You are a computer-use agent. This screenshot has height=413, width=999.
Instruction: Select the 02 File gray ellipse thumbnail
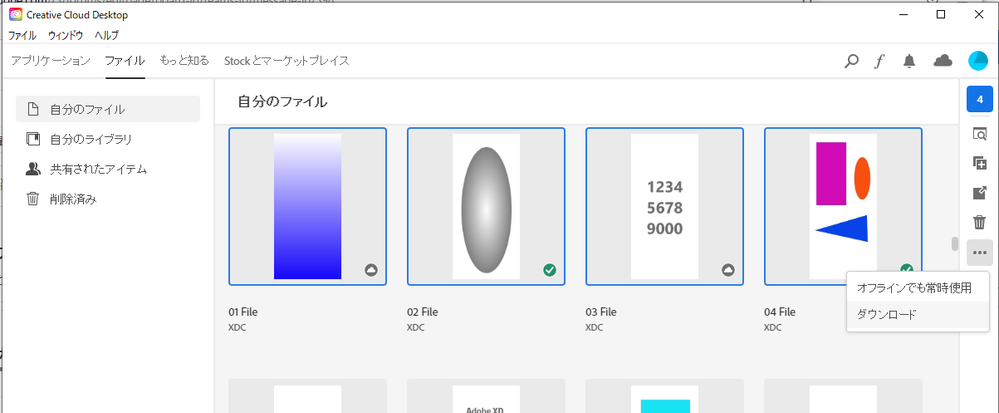[486, 206]
